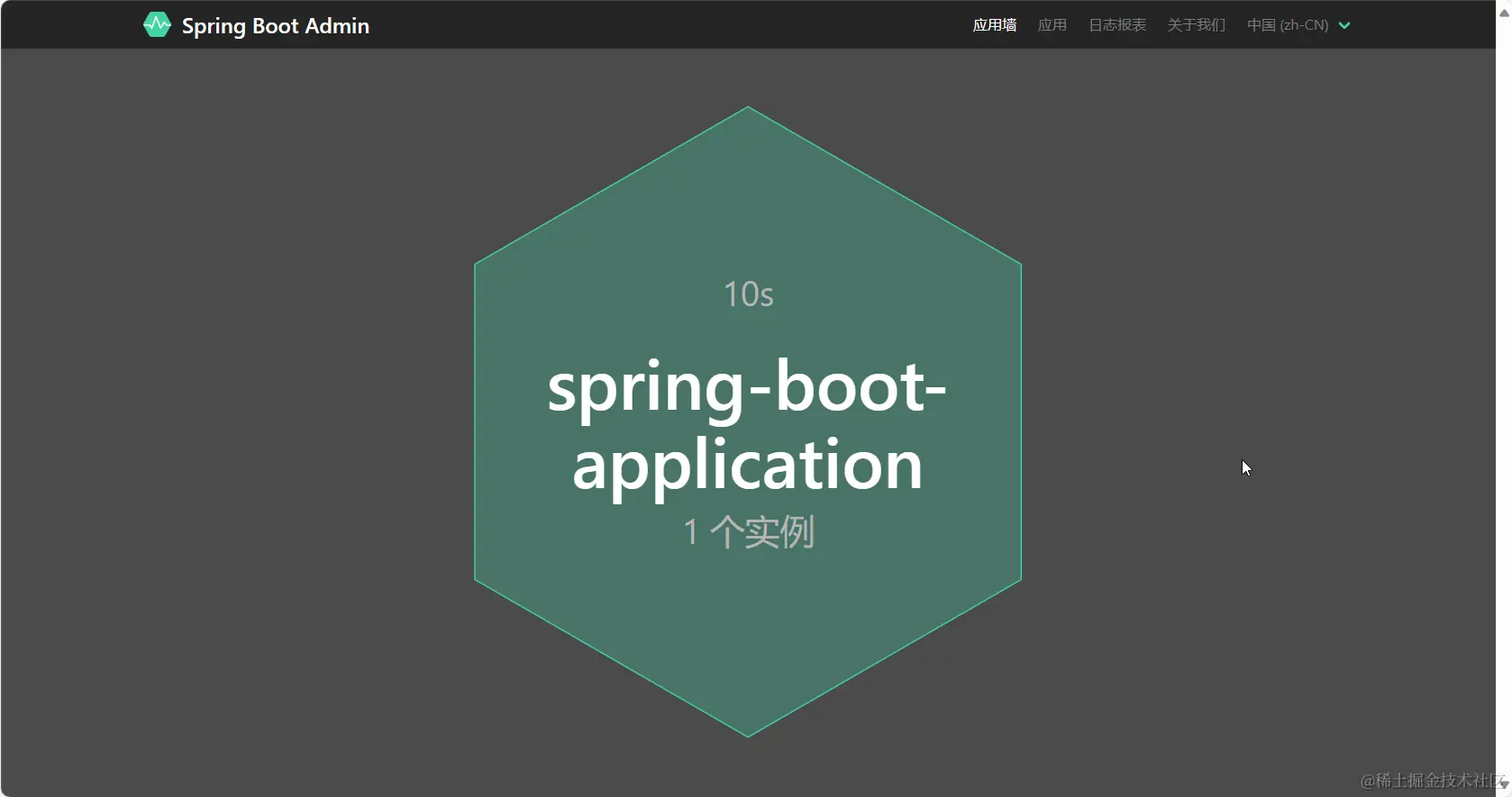
Task: Switch to the 应用 navigation tab
Action: coord(1052,25)
